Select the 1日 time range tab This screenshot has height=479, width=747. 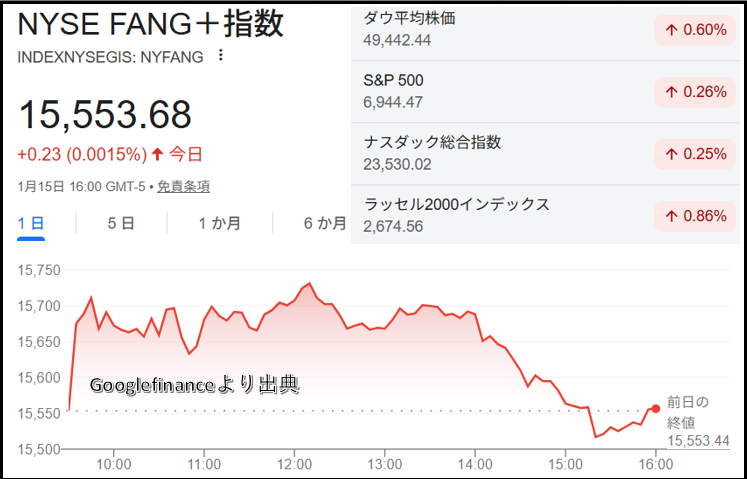coord(31,223)
